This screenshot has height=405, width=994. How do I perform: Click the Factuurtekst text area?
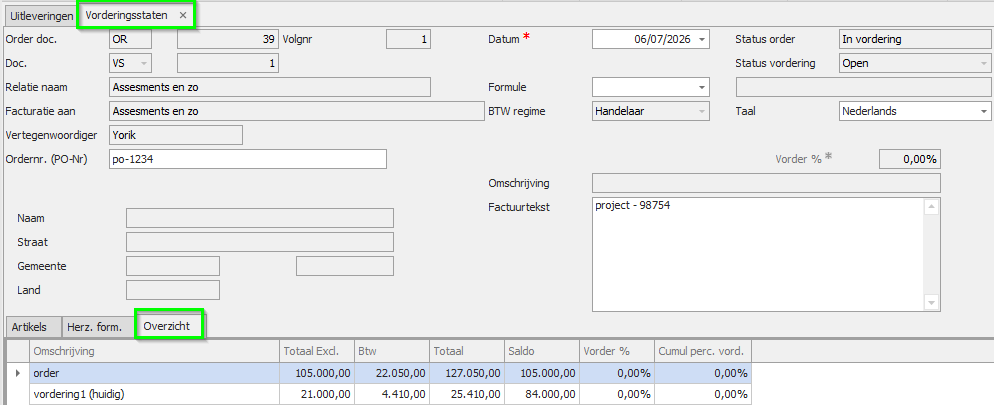coord(759,255)
